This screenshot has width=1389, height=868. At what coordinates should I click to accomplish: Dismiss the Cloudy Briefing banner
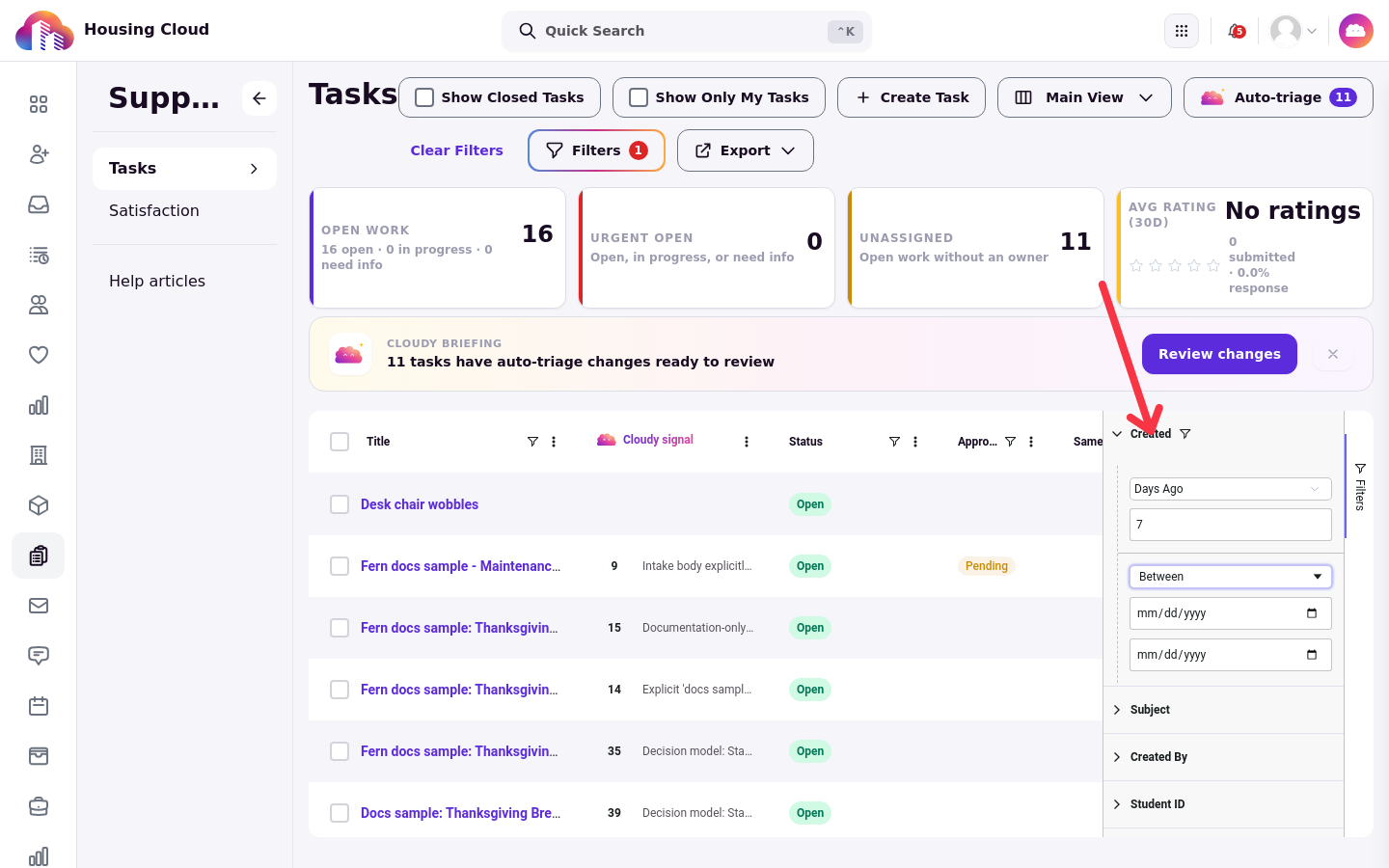click(x=1333, y=354)
